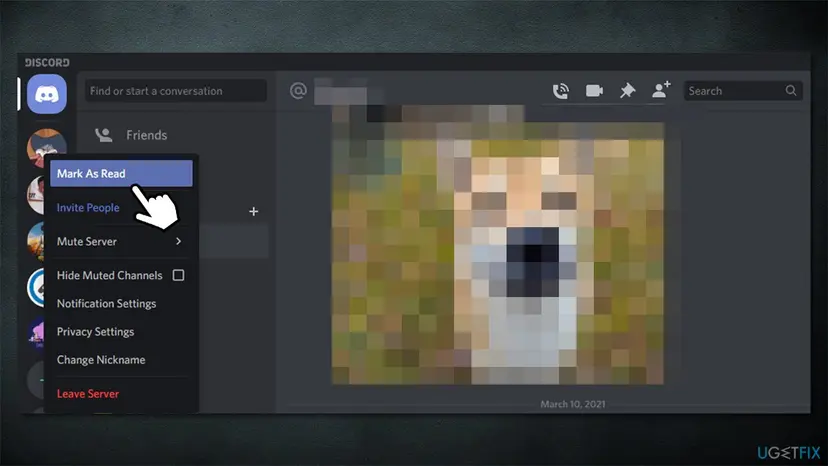The width and height of the screenshot is (828, 466).
Task: Tick the Hide Muted Channels checkbox
Action: (178, 275)
